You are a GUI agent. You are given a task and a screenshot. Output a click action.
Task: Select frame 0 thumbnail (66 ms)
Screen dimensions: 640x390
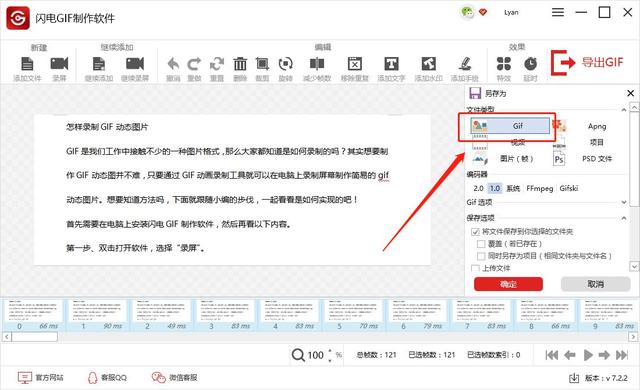[x=33, y=315]
